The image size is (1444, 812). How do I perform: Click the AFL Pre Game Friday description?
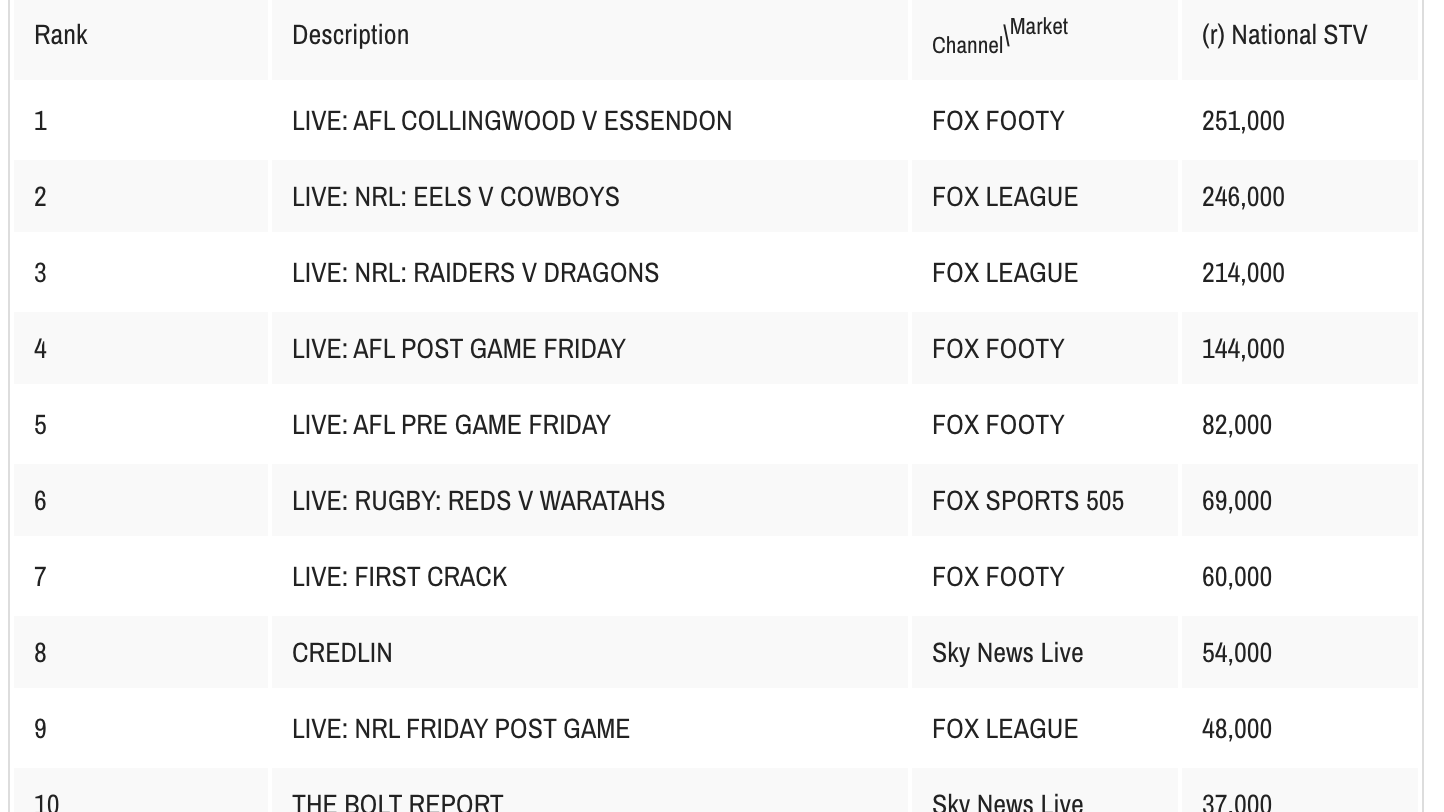click(x=451, y=425)
